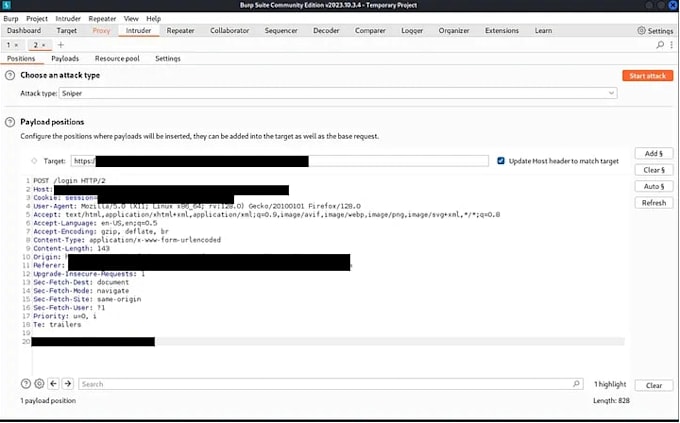
Task: Open the Collaborator tab
Action: (229, 30)
